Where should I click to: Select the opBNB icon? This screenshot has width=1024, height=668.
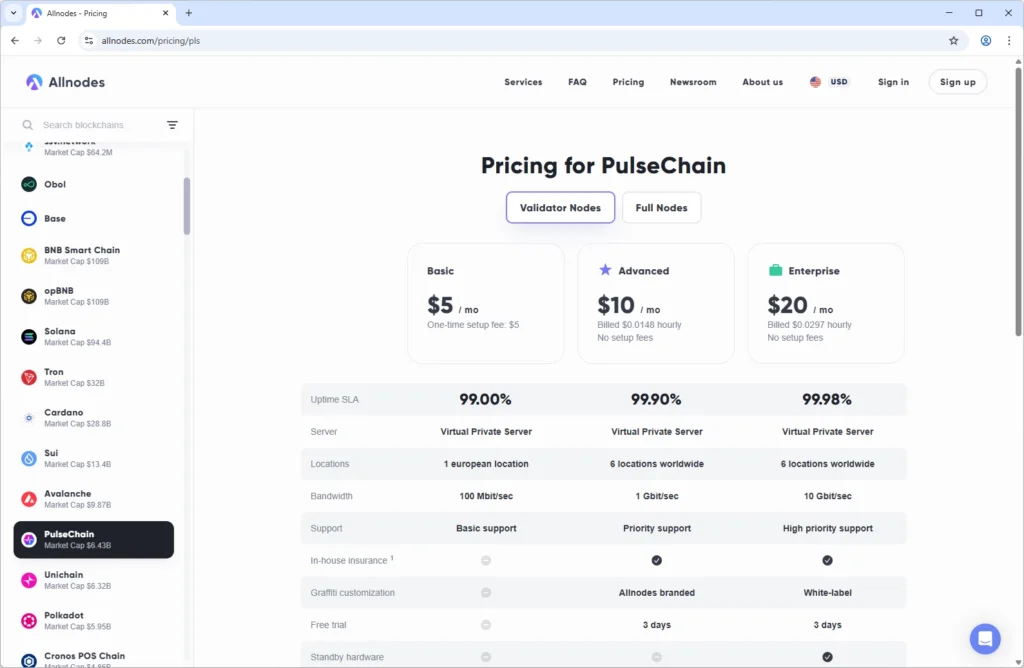click(x=29, y=296)
